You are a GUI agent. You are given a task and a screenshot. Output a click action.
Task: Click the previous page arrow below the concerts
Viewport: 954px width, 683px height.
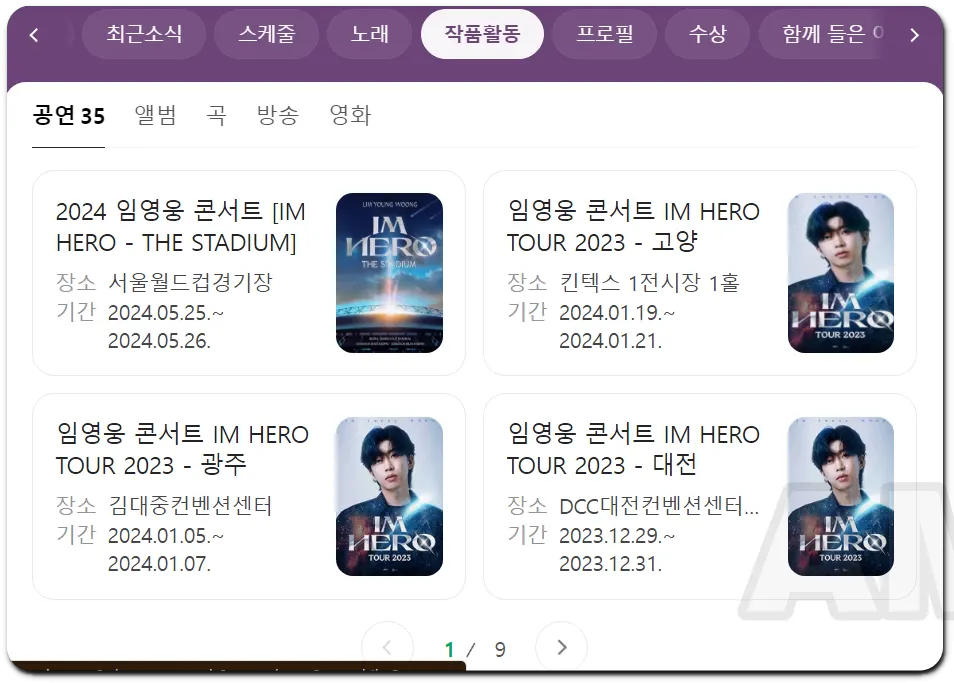(387, 648)
